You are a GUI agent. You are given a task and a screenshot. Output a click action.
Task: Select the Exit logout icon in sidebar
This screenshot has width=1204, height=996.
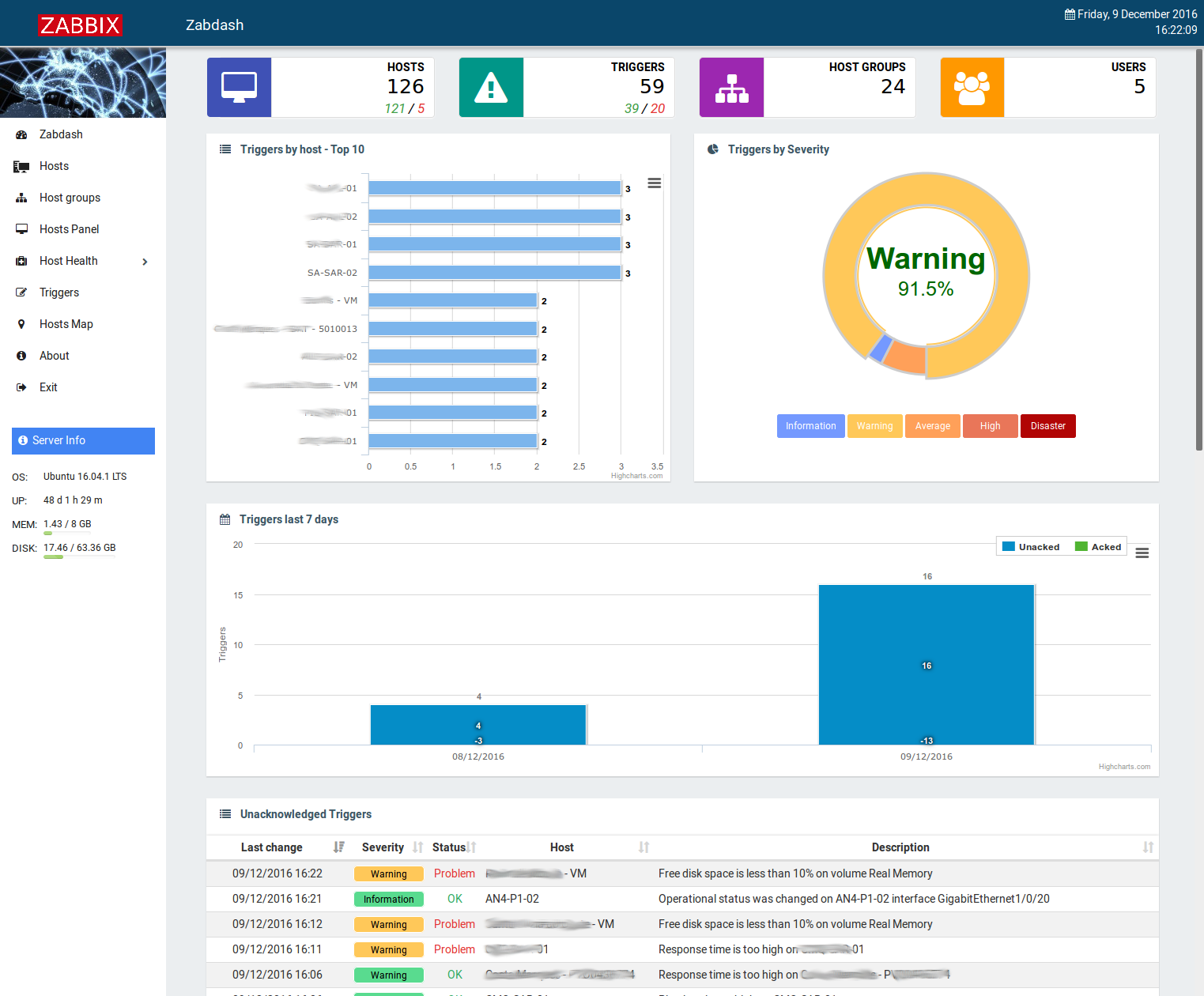click(21, 387)
